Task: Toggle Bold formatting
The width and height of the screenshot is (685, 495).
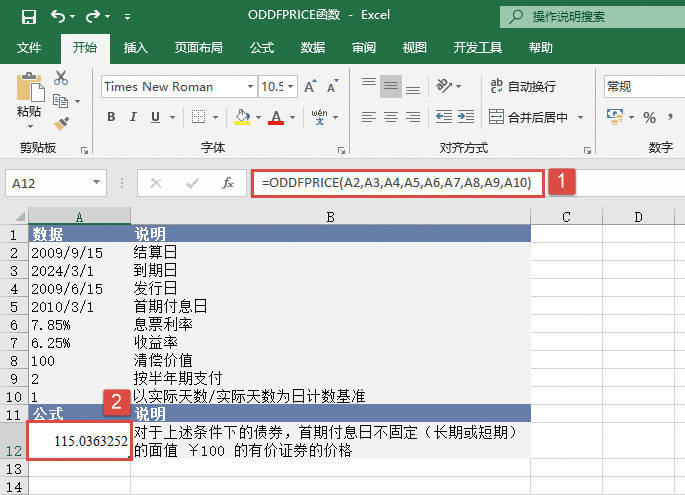Action: [110, 117]
